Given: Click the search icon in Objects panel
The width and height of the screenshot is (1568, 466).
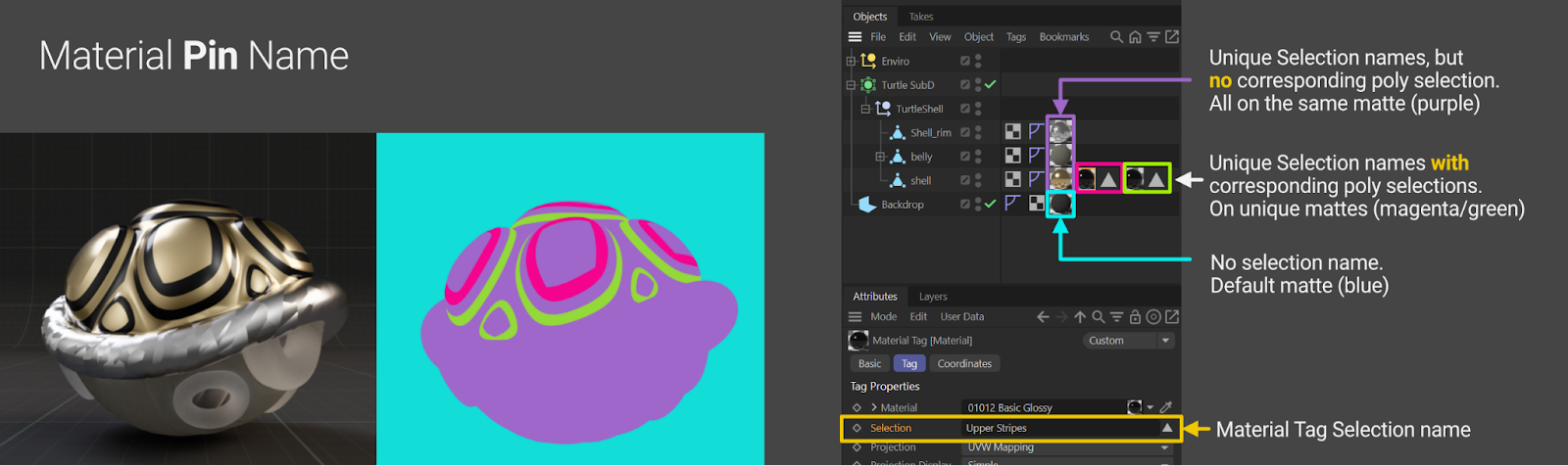Looking at the screenshot, I should (x=1116, y=37).
